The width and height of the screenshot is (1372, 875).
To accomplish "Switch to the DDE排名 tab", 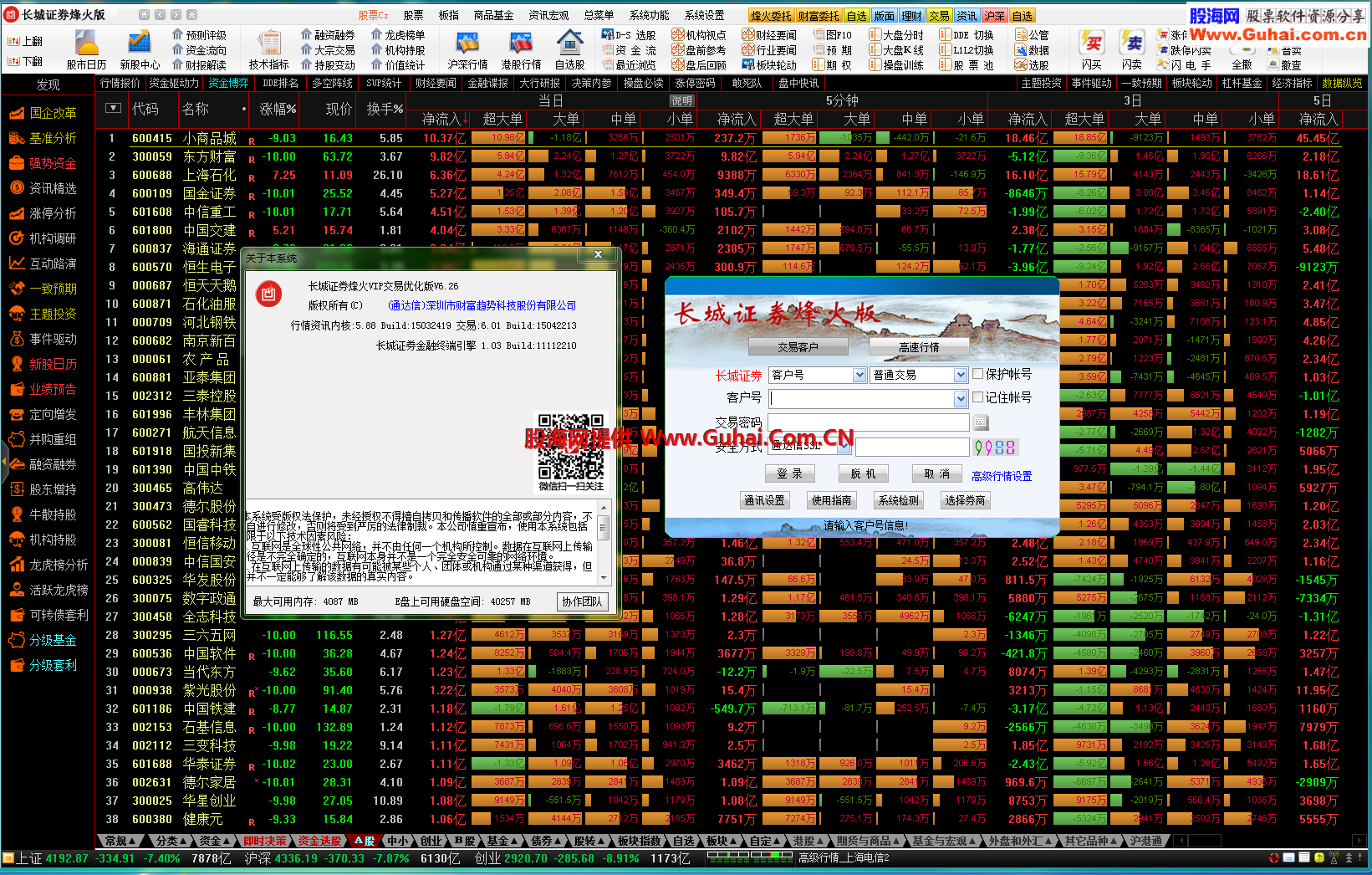I will coord(280,83).
